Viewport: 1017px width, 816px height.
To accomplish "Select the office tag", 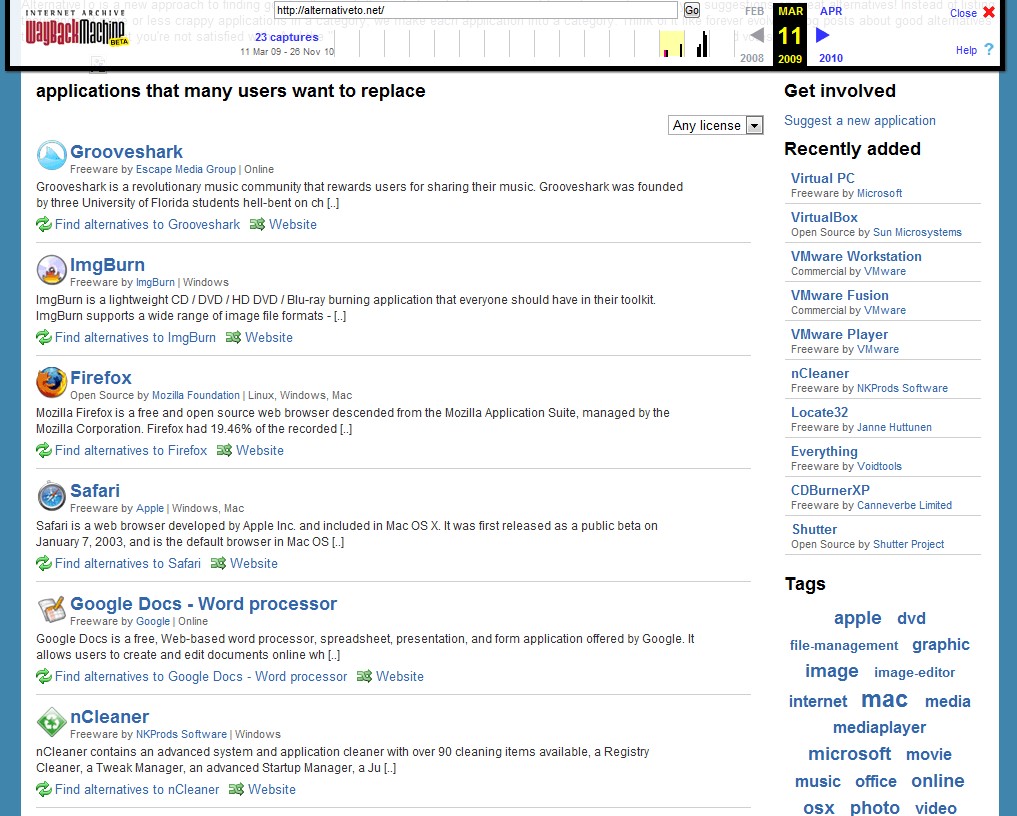I will coord(876,781).
